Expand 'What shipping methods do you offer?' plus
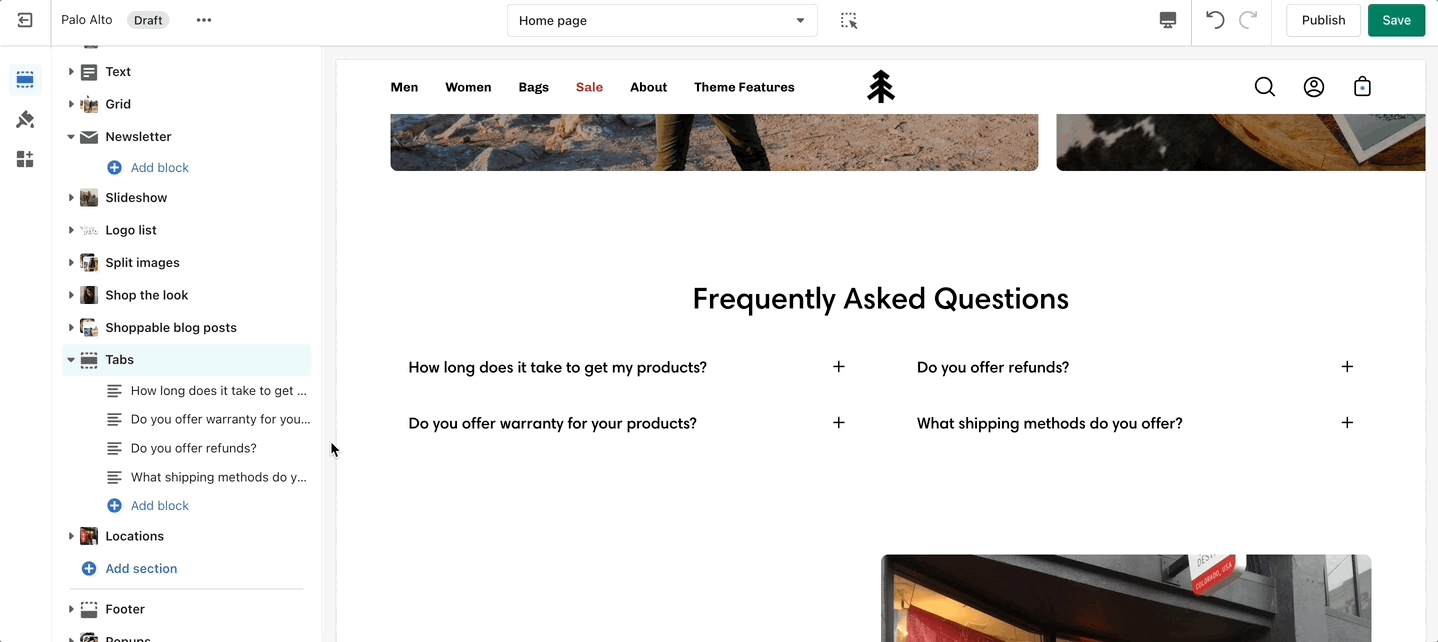Screen dimensions: 1438x642 (1347, 423)
